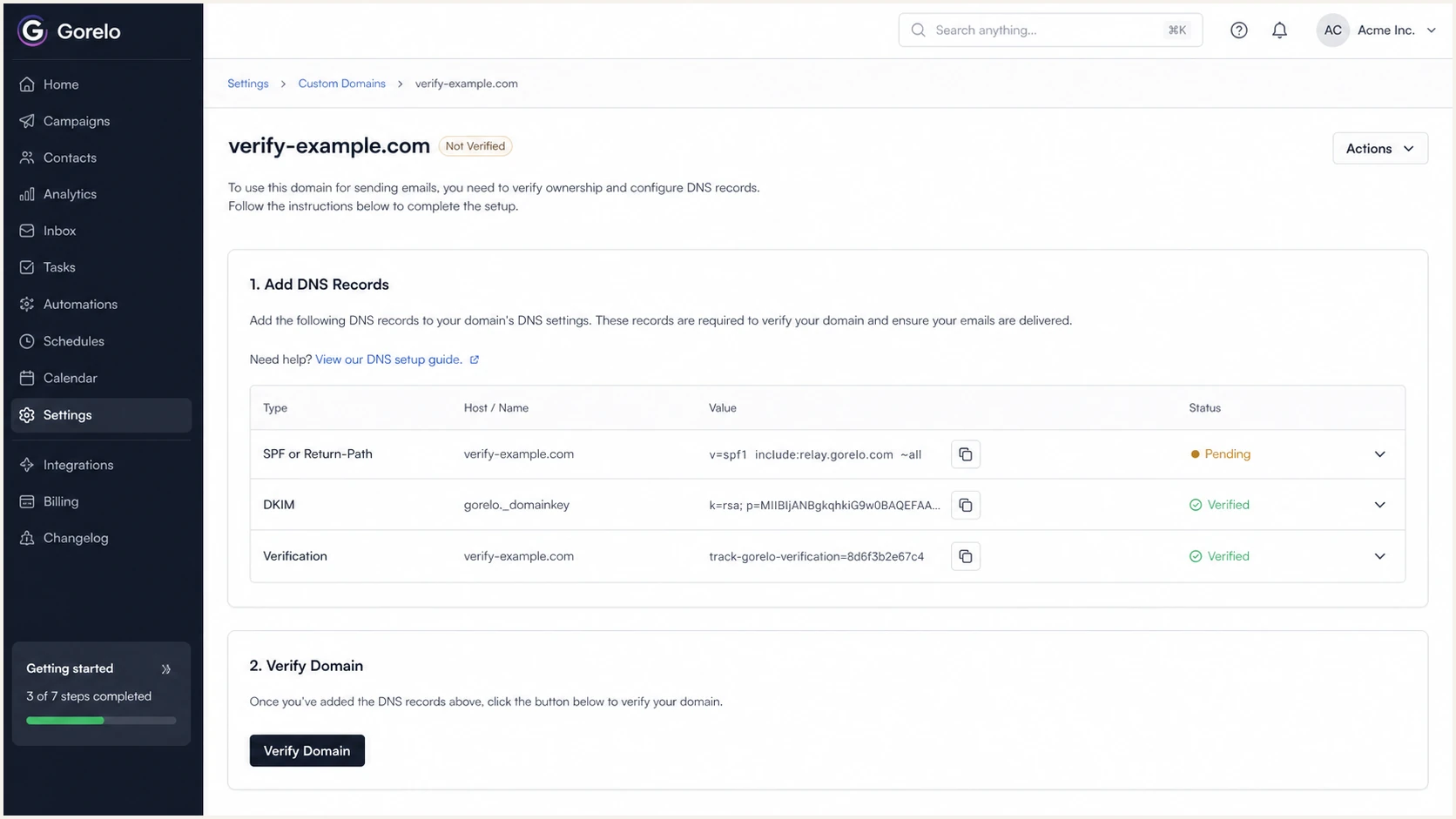Screen dimensions: 1456x819
Task: Focus the Search anything field
Action: [x=1050, y=30]
